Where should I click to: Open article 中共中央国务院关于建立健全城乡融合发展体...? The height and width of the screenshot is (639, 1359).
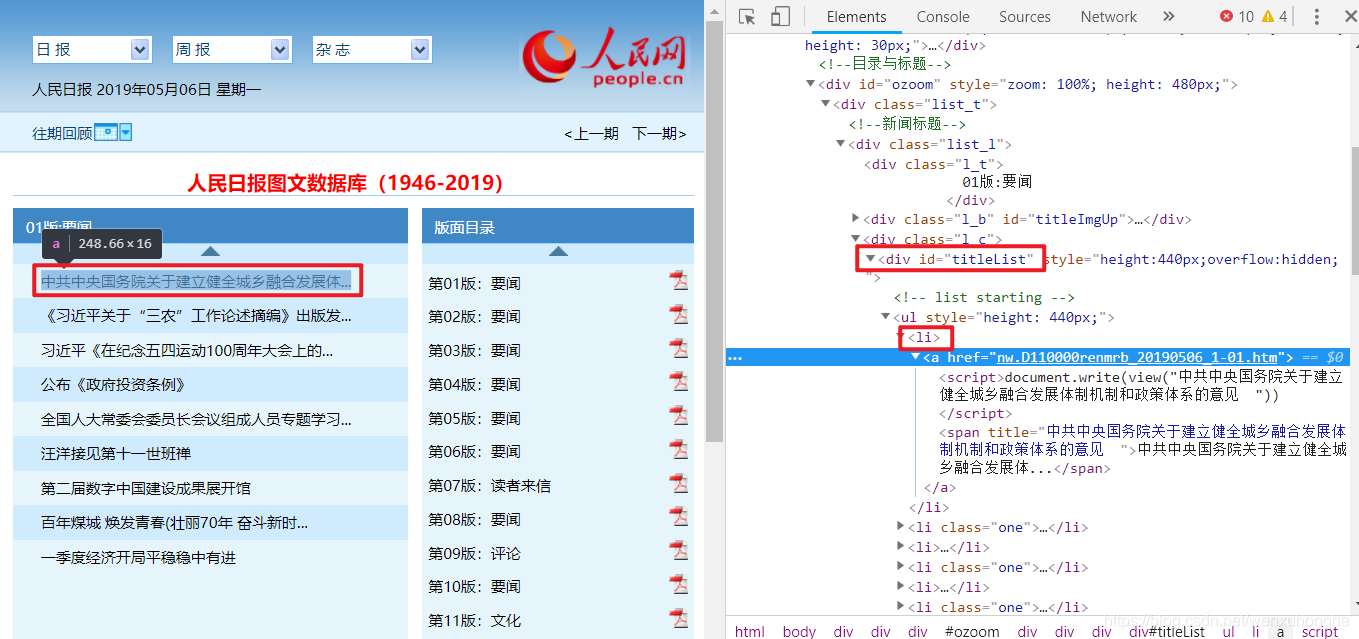(x=196, y=281)
